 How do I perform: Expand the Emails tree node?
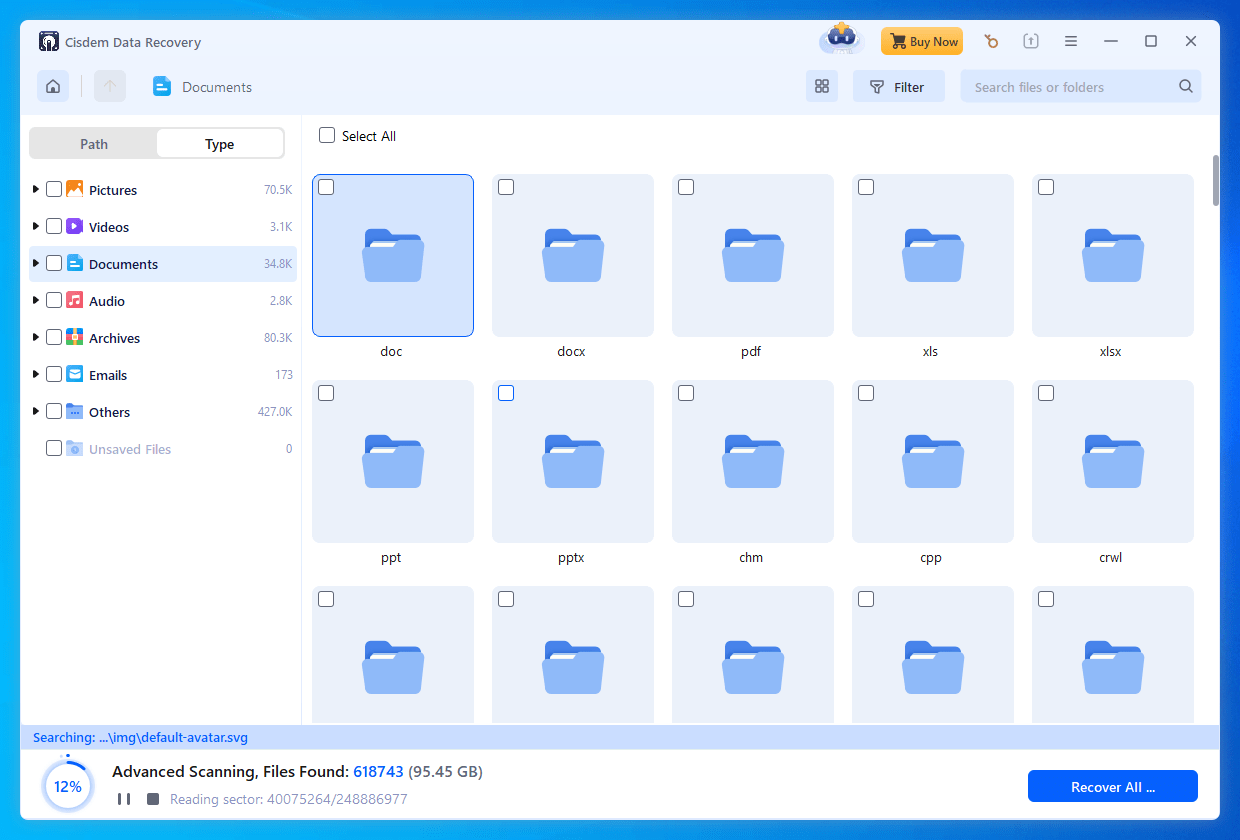pos(36,374)
